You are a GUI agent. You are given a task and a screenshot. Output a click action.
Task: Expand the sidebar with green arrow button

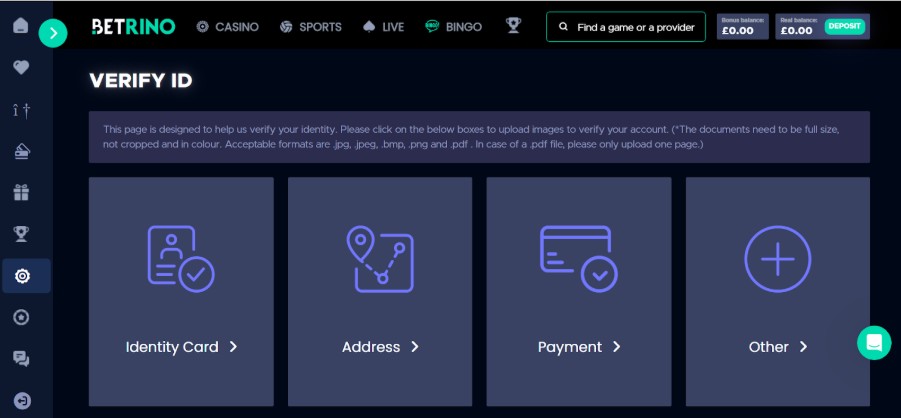[53, 33]
